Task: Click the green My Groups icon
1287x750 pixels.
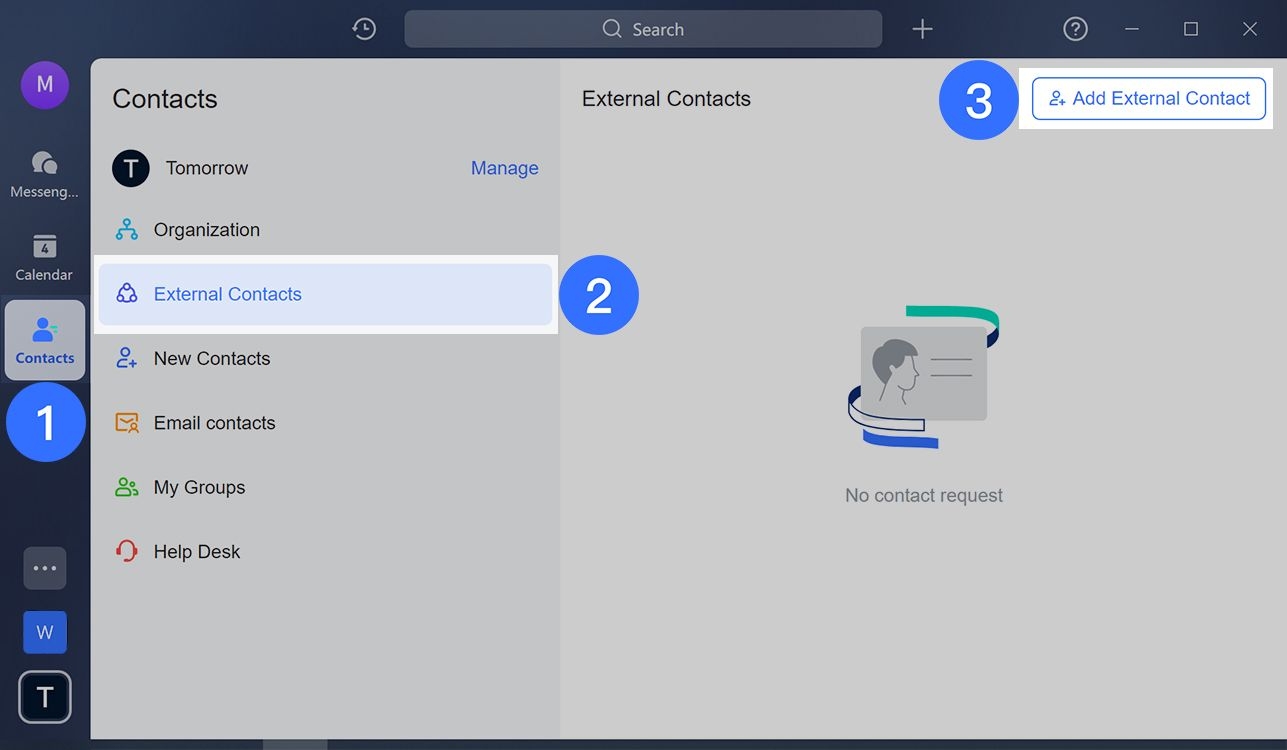Action: coord(126,487)
